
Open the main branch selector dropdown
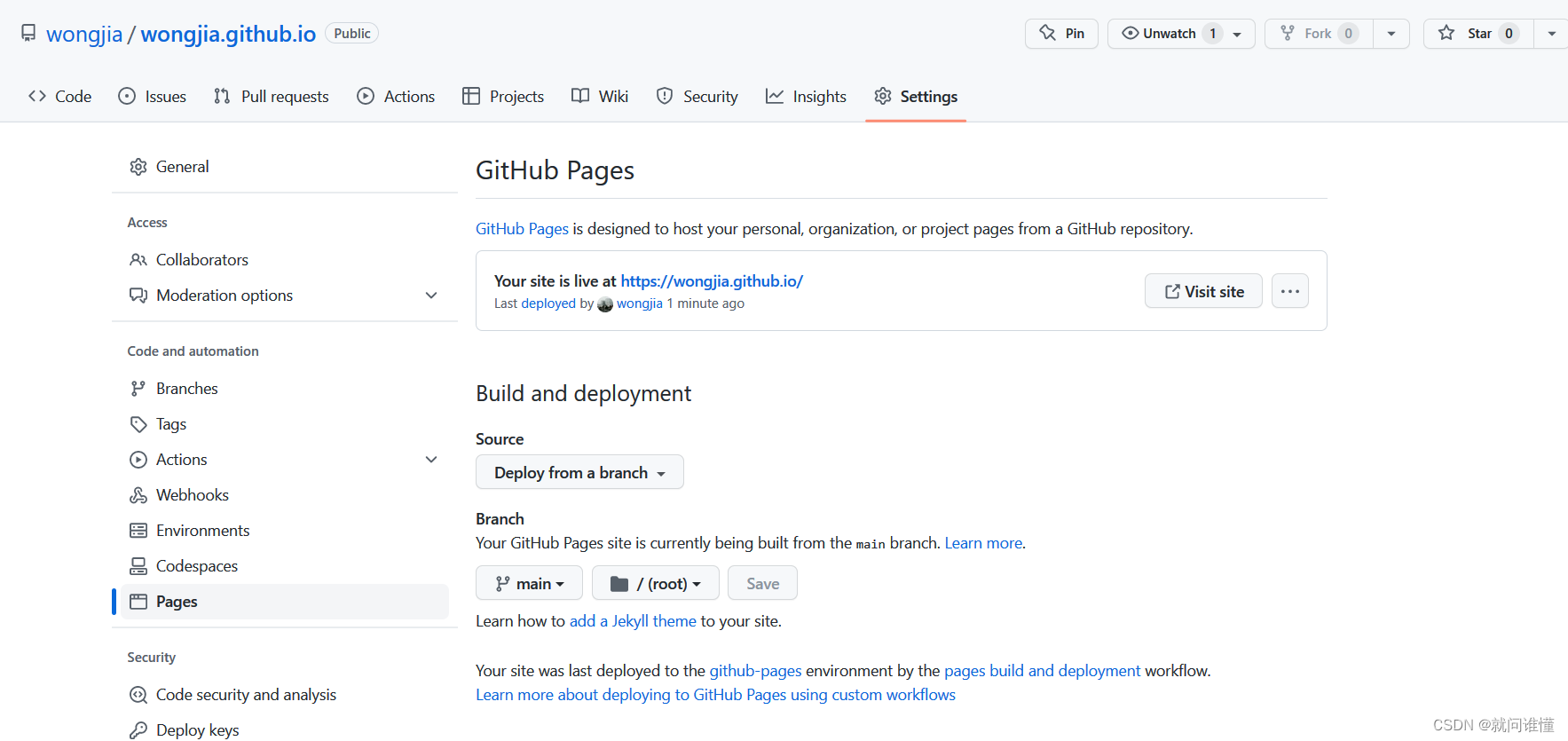[529, 583]
